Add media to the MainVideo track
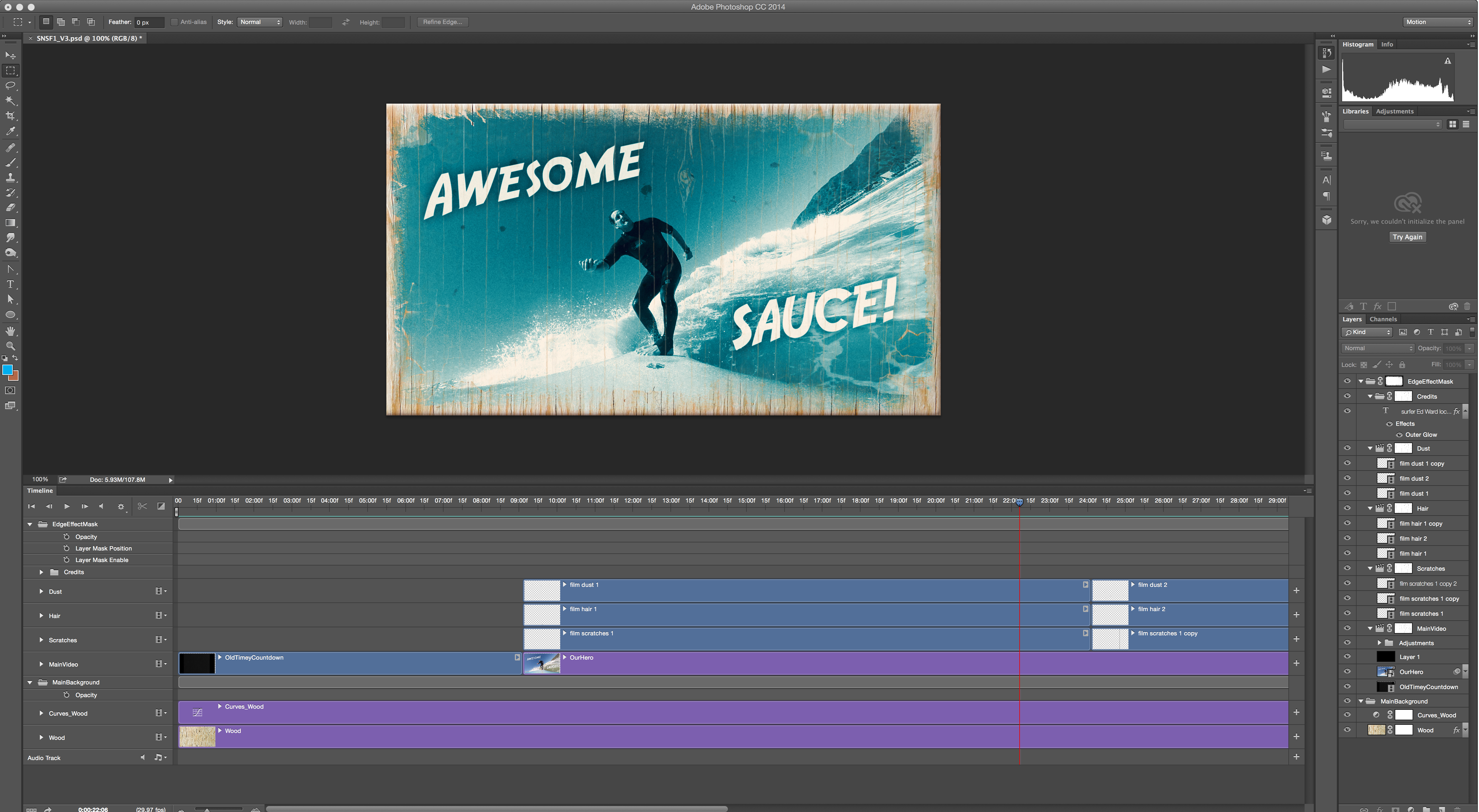The width and height of the screenshot is (1479, 812). coord(1297,663)
